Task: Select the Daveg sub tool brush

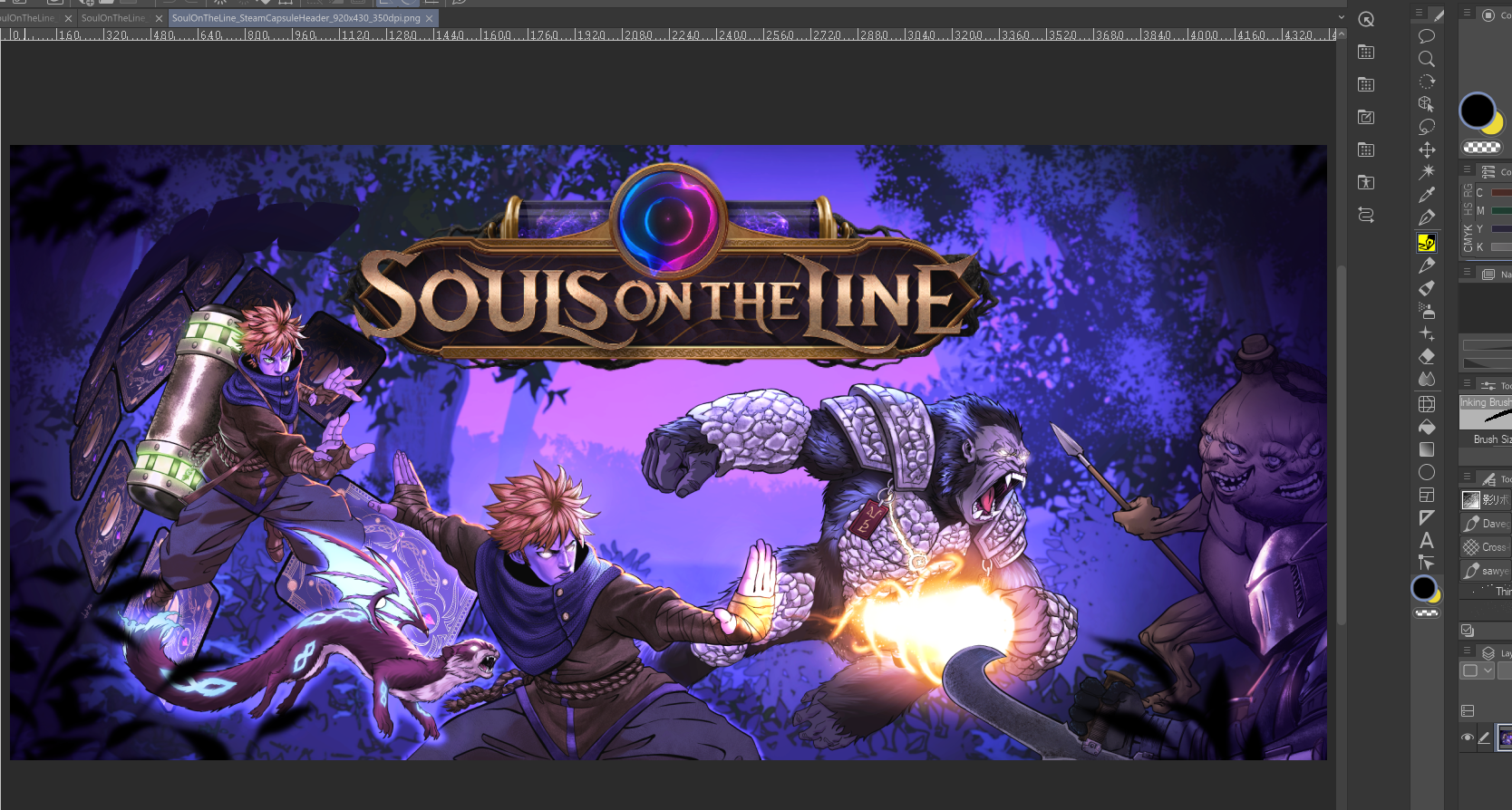Action: 1486,524
